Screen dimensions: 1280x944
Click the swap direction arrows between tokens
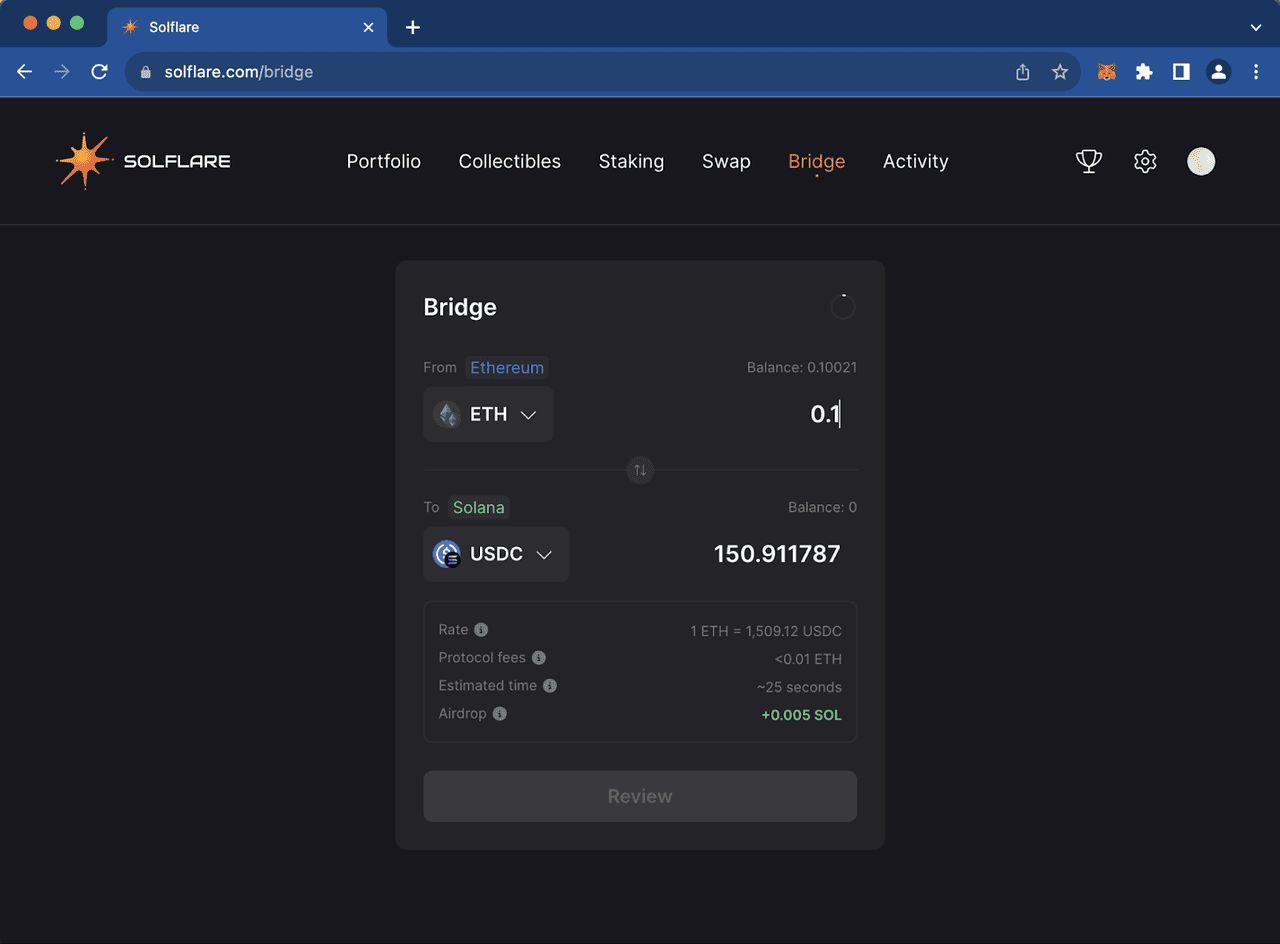point(640,470)
